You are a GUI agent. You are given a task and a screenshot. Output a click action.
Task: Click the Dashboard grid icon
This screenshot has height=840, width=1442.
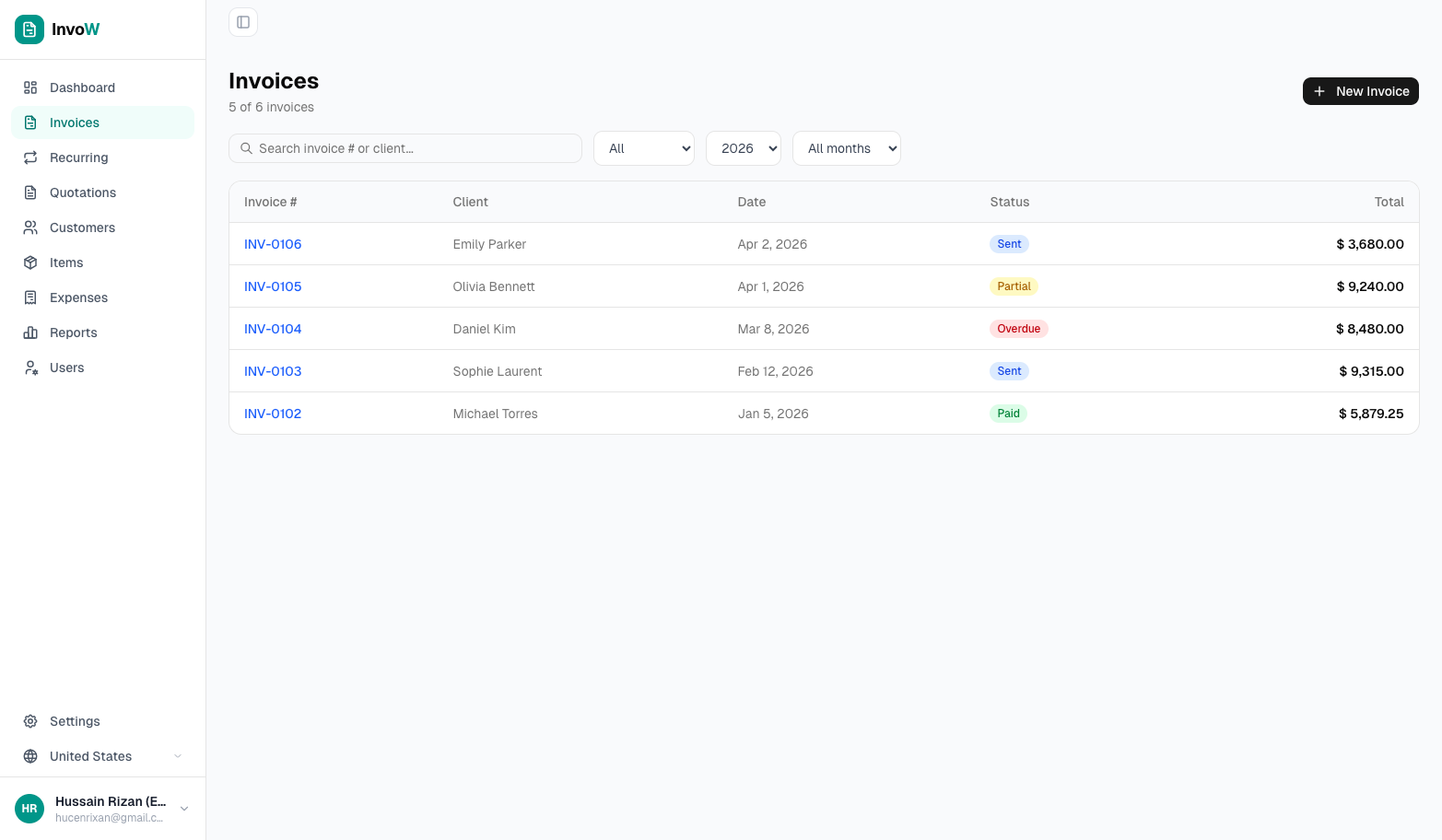click(x=30, y=87)
